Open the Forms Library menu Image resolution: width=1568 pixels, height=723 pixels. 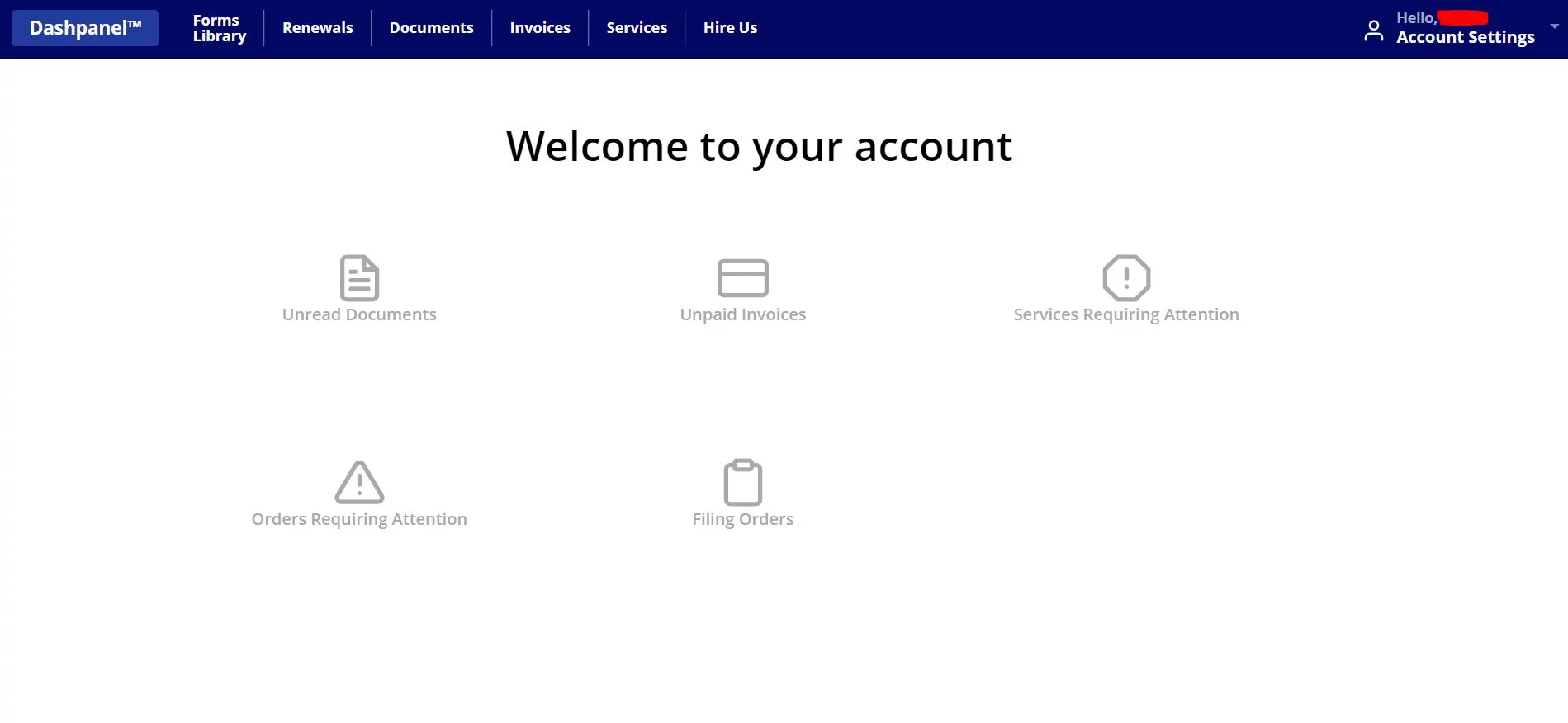click(219, 28)
